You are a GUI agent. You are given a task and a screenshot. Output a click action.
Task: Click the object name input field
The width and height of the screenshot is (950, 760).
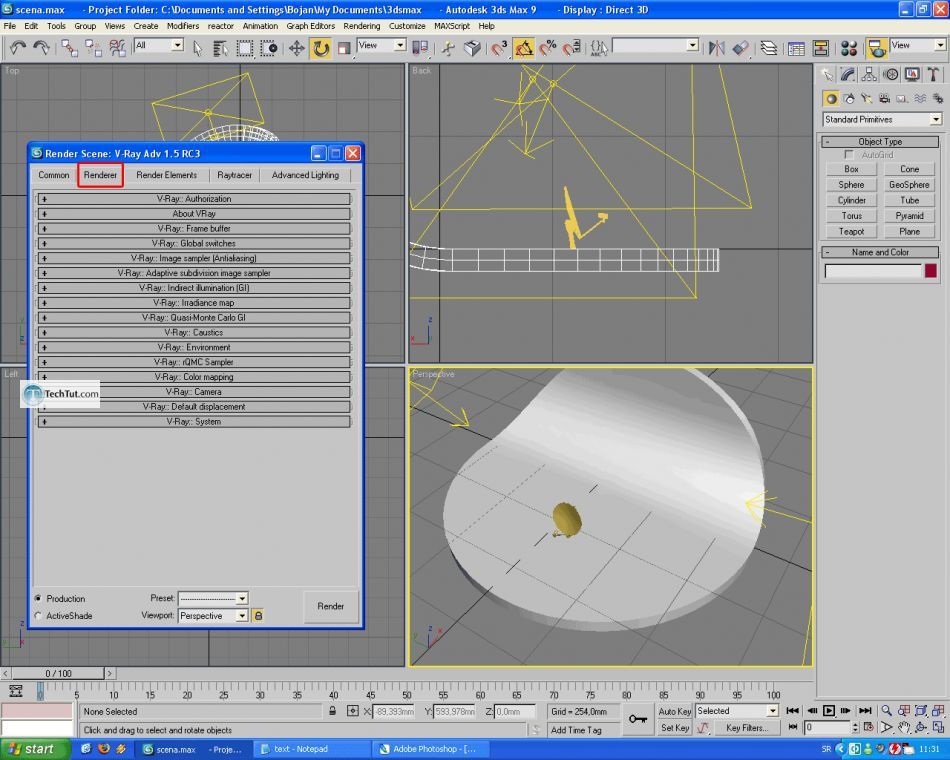coord(872,271)
